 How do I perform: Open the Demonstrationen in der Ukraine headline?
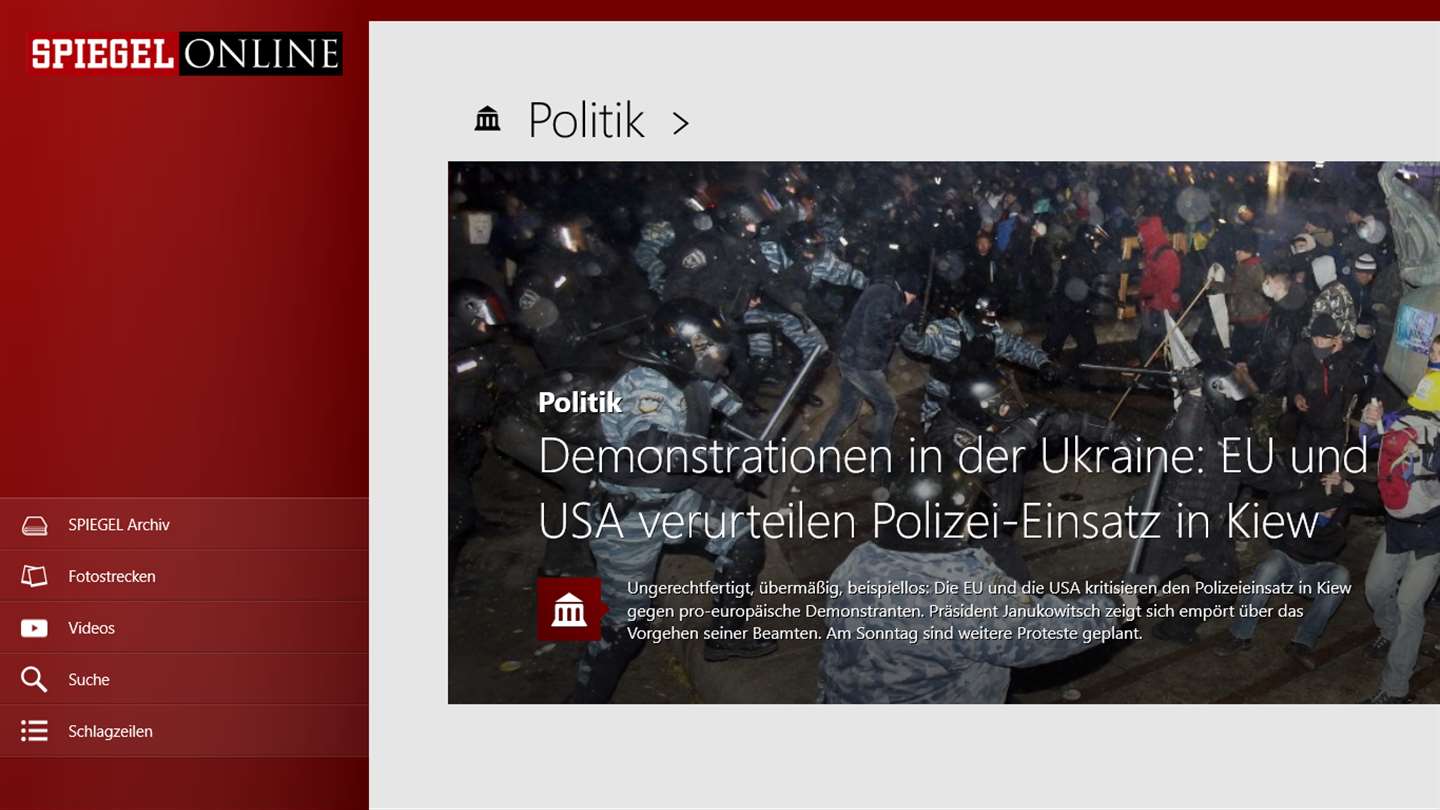pos(953,489)
